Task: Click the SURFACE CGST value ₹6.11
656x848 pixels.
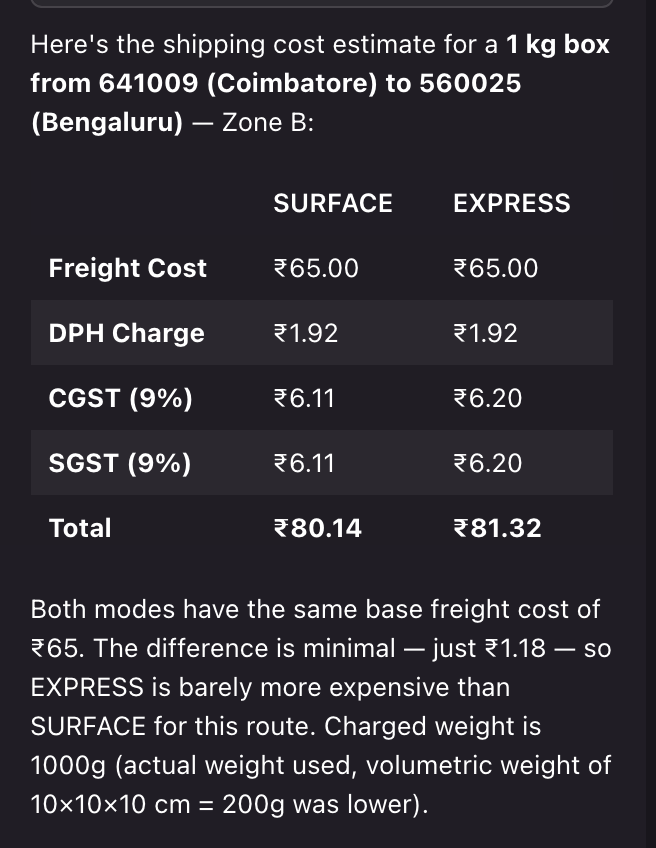Action: tap(304, 399)
